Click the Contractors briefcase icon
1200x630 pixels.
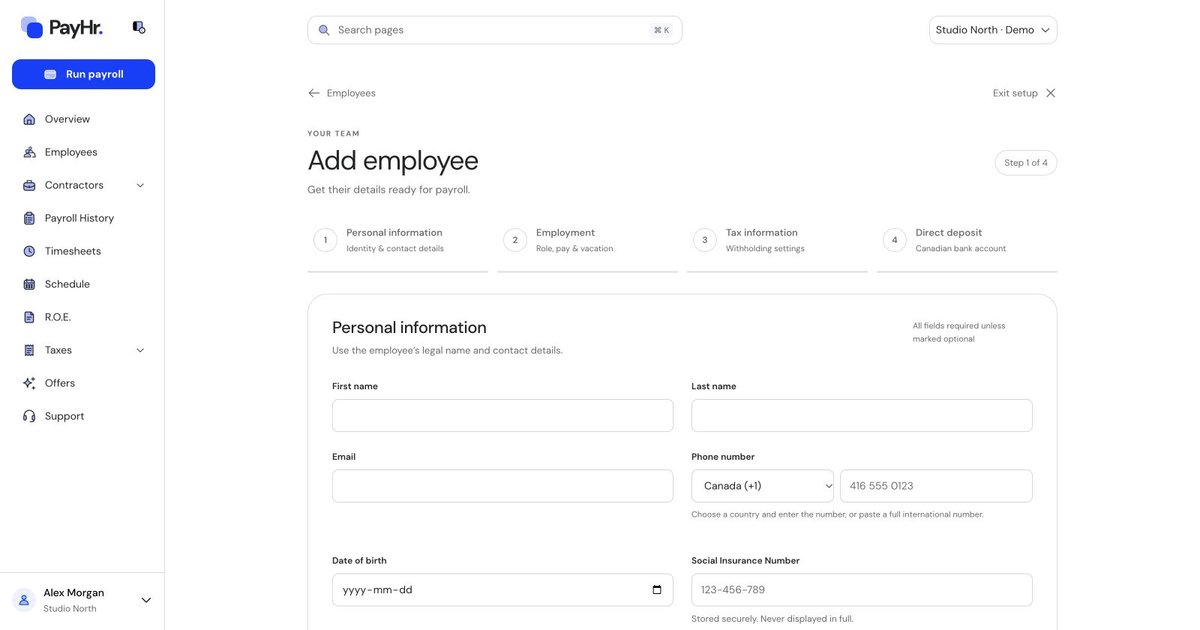click(x=29, y=185)
